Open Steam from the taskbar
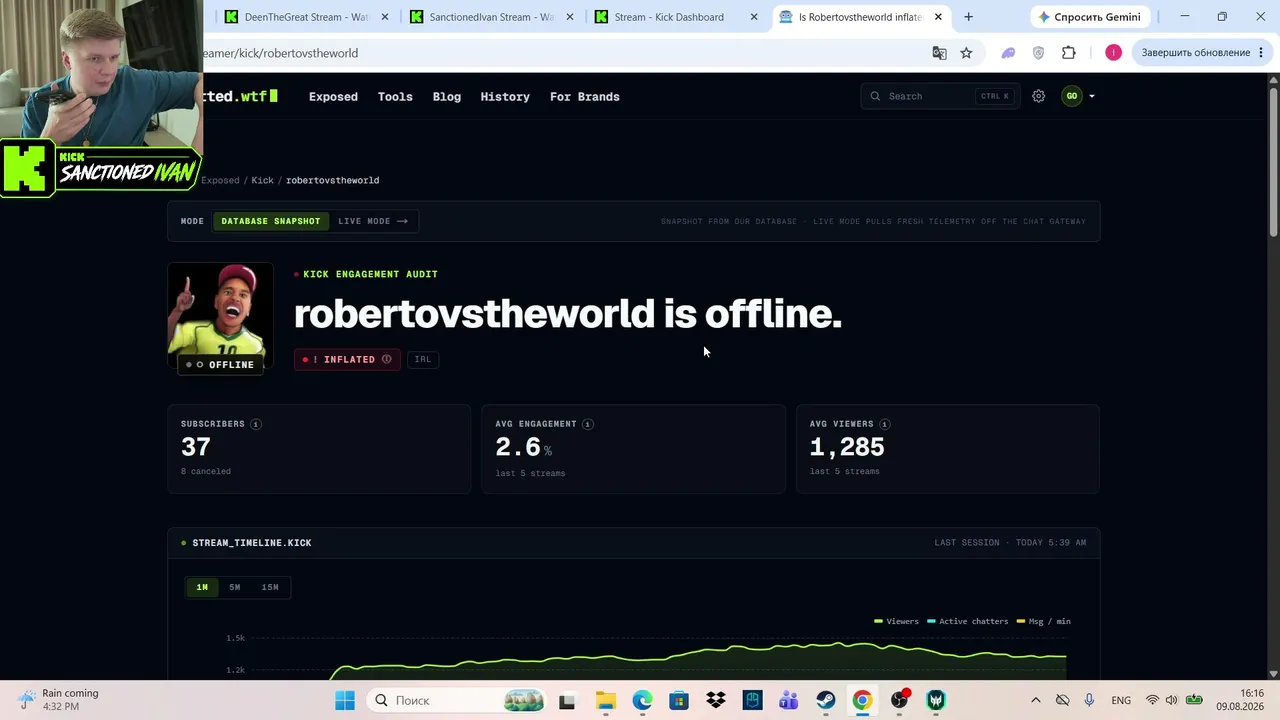The height and width of the screenshot is (720, 1280). (826, 700)
